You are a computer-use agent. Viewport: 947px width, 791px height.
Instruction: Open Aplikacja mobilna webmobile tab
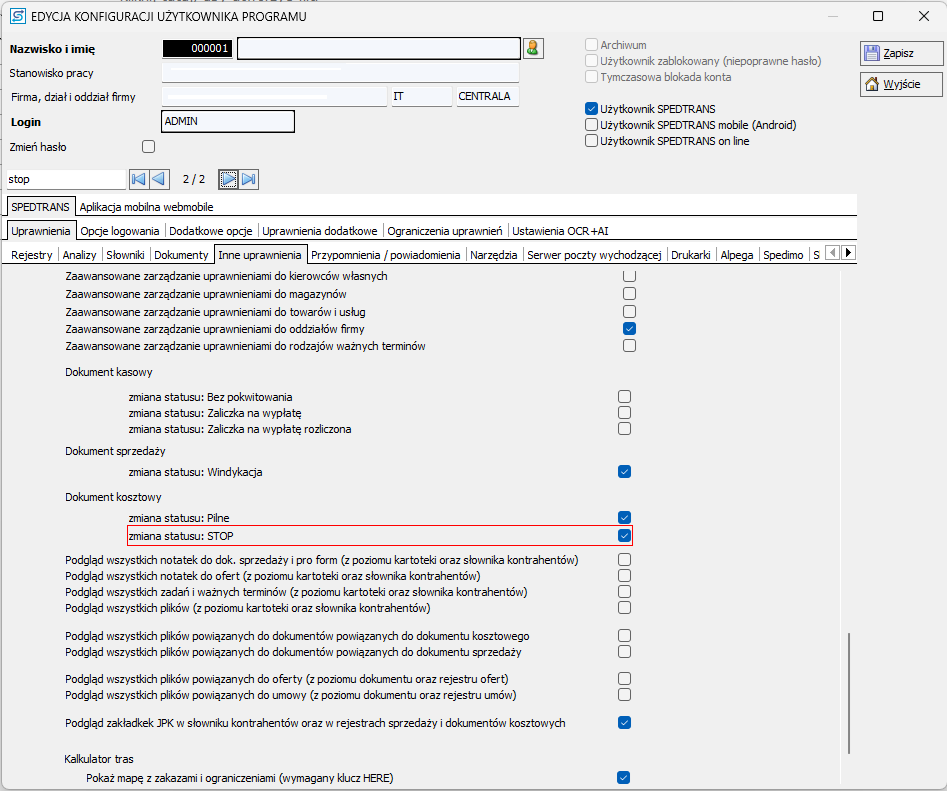click(x=146, y=207)
